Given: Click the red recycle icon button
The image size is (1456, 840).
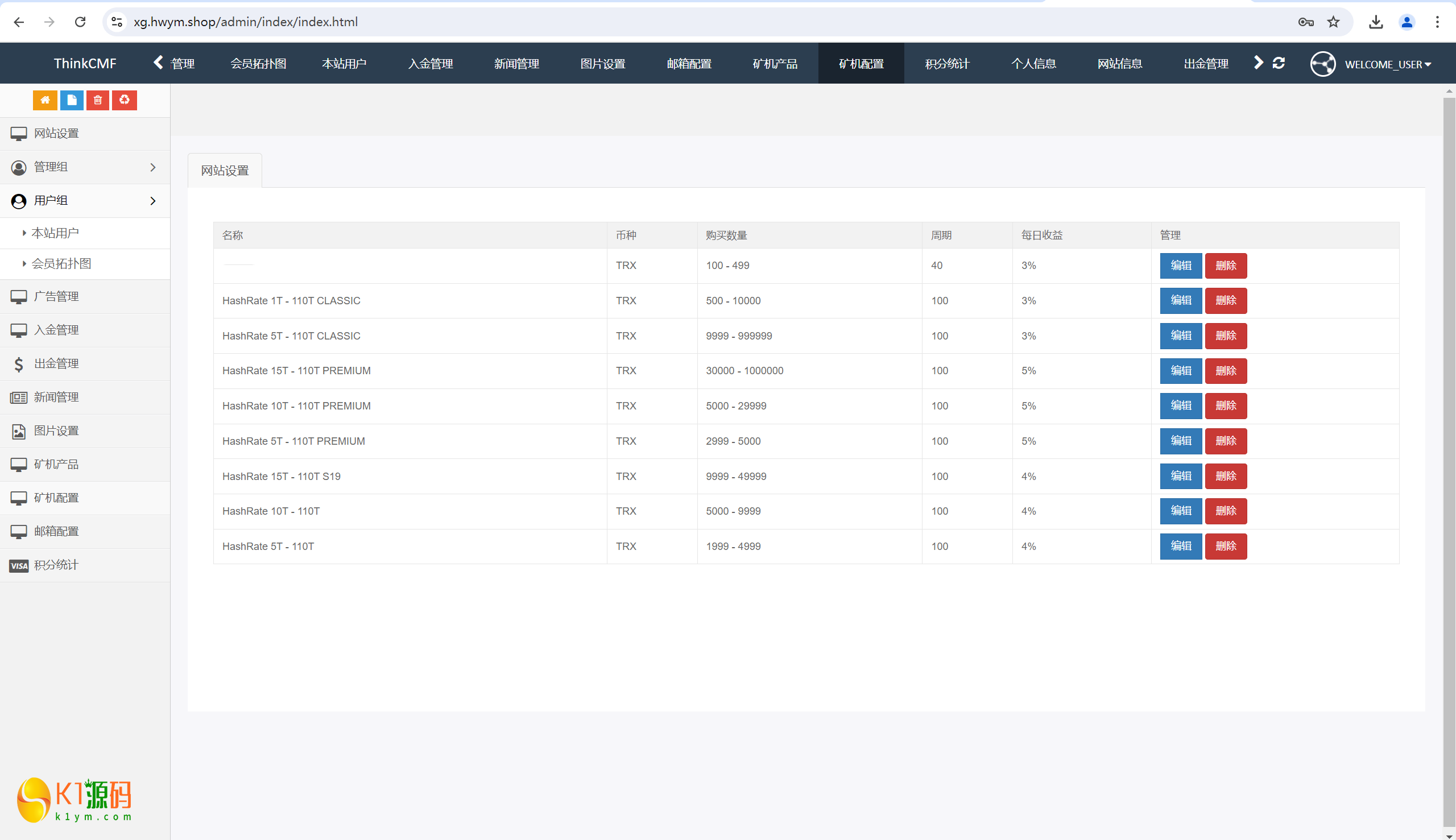Looking at the screenshot, I should click(124, 101).
